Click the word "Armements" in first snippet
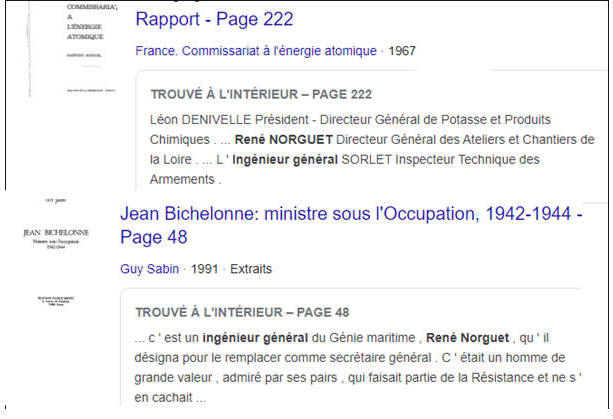This screenshot has width=613, height=419. click(183, 180)
